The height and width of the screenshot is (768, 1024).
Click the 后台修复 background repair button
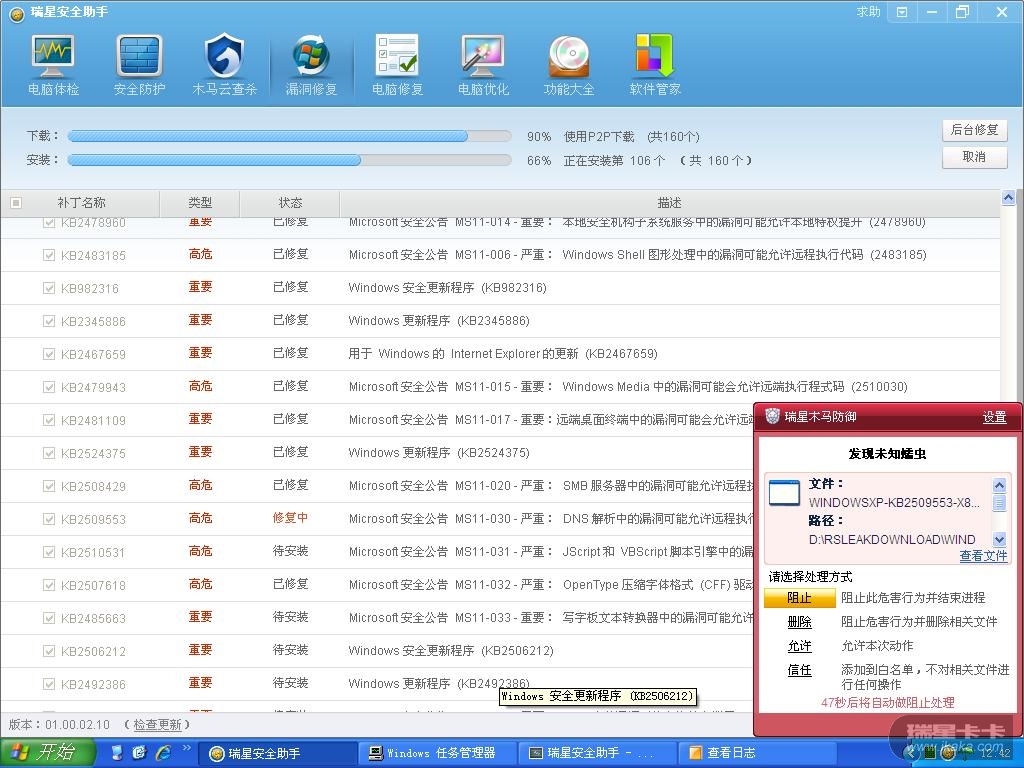(x=974, y=130)
